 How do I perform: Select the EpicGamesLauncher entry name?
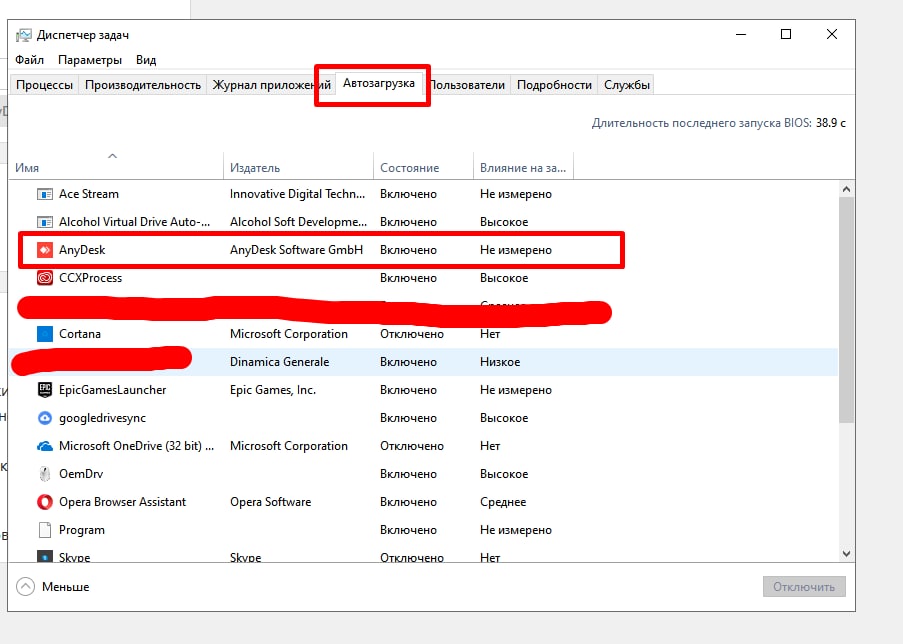112,390
